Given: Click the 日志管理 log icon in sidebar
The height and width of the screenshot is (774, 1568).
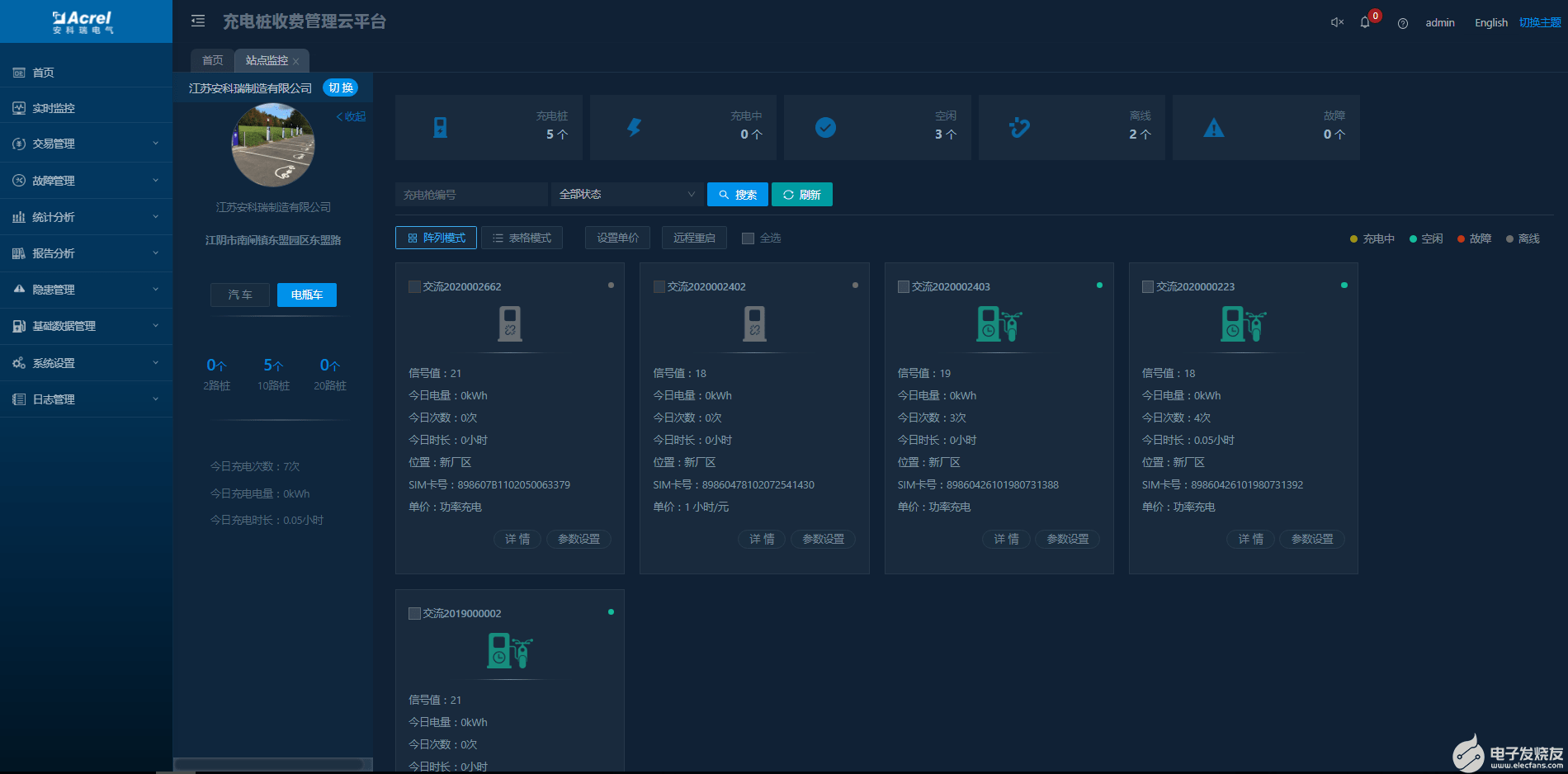Looking at the screenshot, I should (x=19, y=399).
